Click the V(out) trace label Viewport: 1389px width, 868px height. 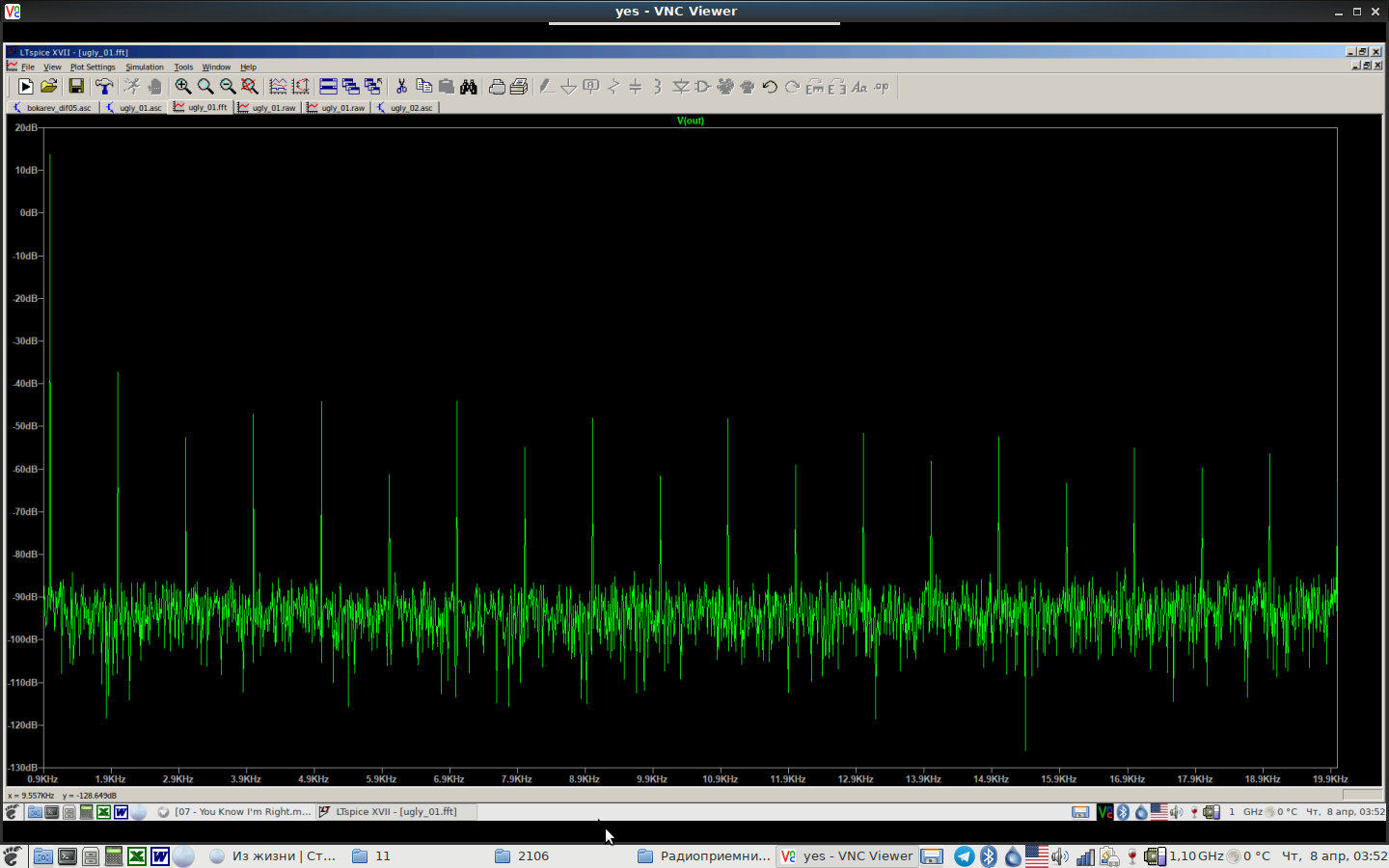coord(691,121)
